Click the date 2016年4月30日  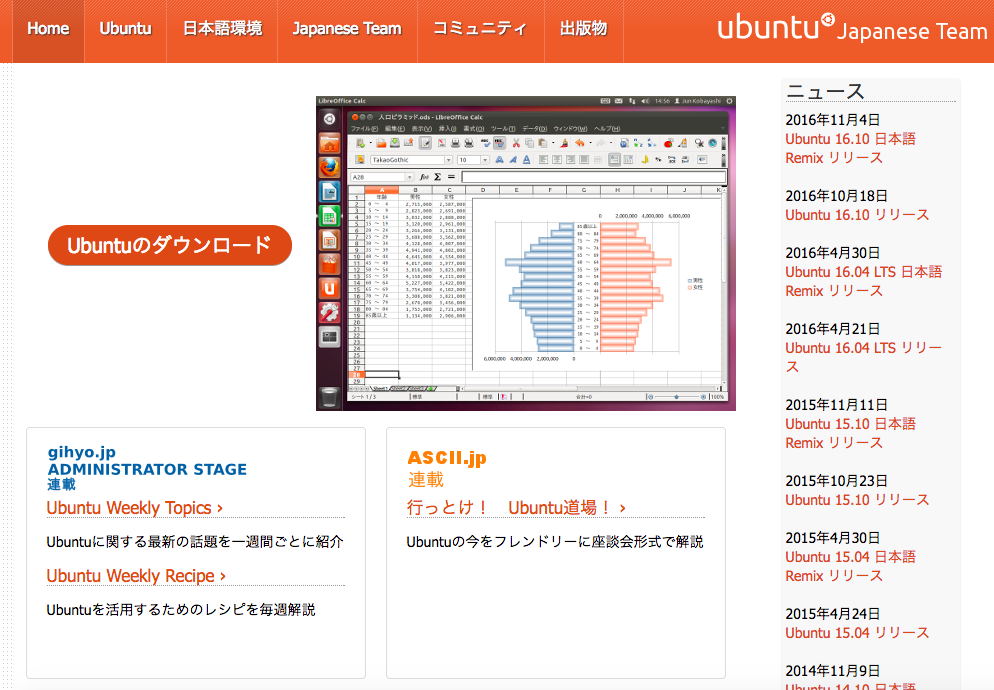coord(832,253)
